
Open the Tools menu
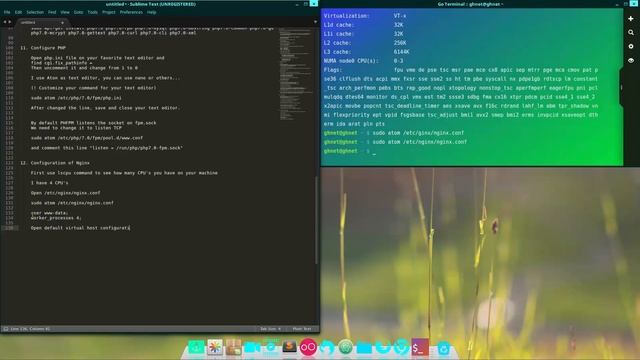click(x=93, y=12)
